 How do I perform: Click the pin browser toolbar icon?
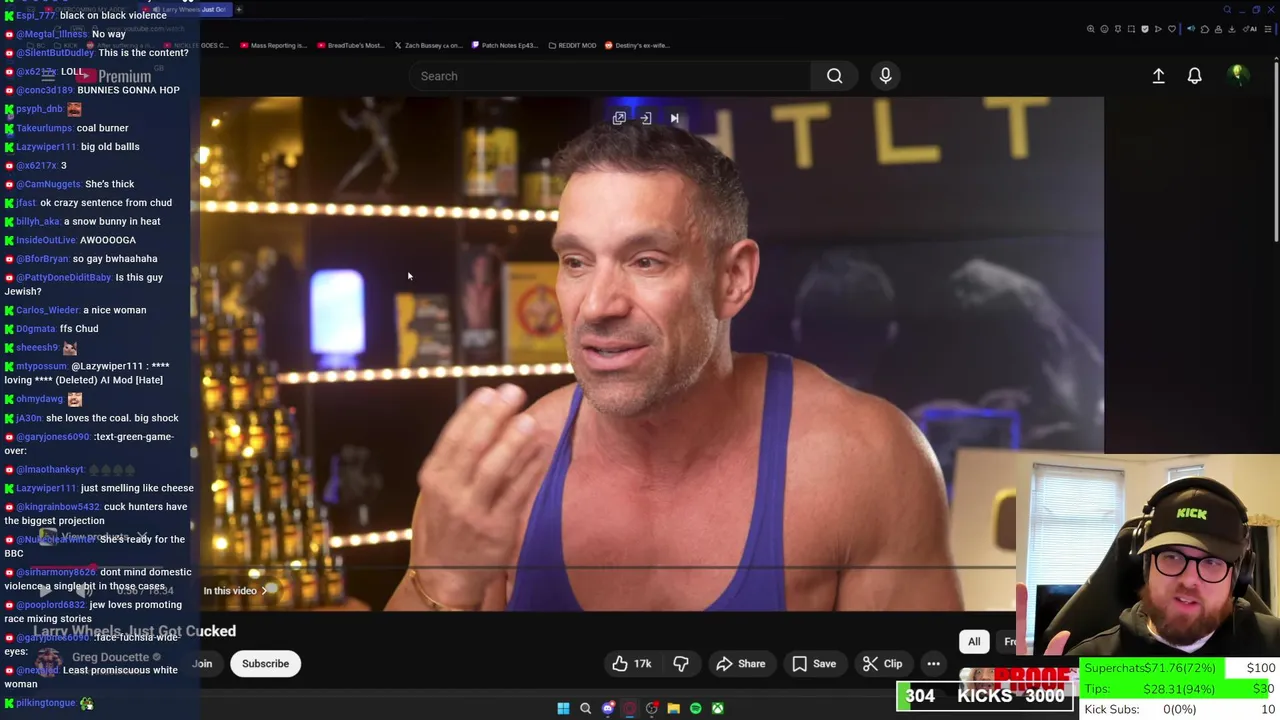tap(1118, 29)
